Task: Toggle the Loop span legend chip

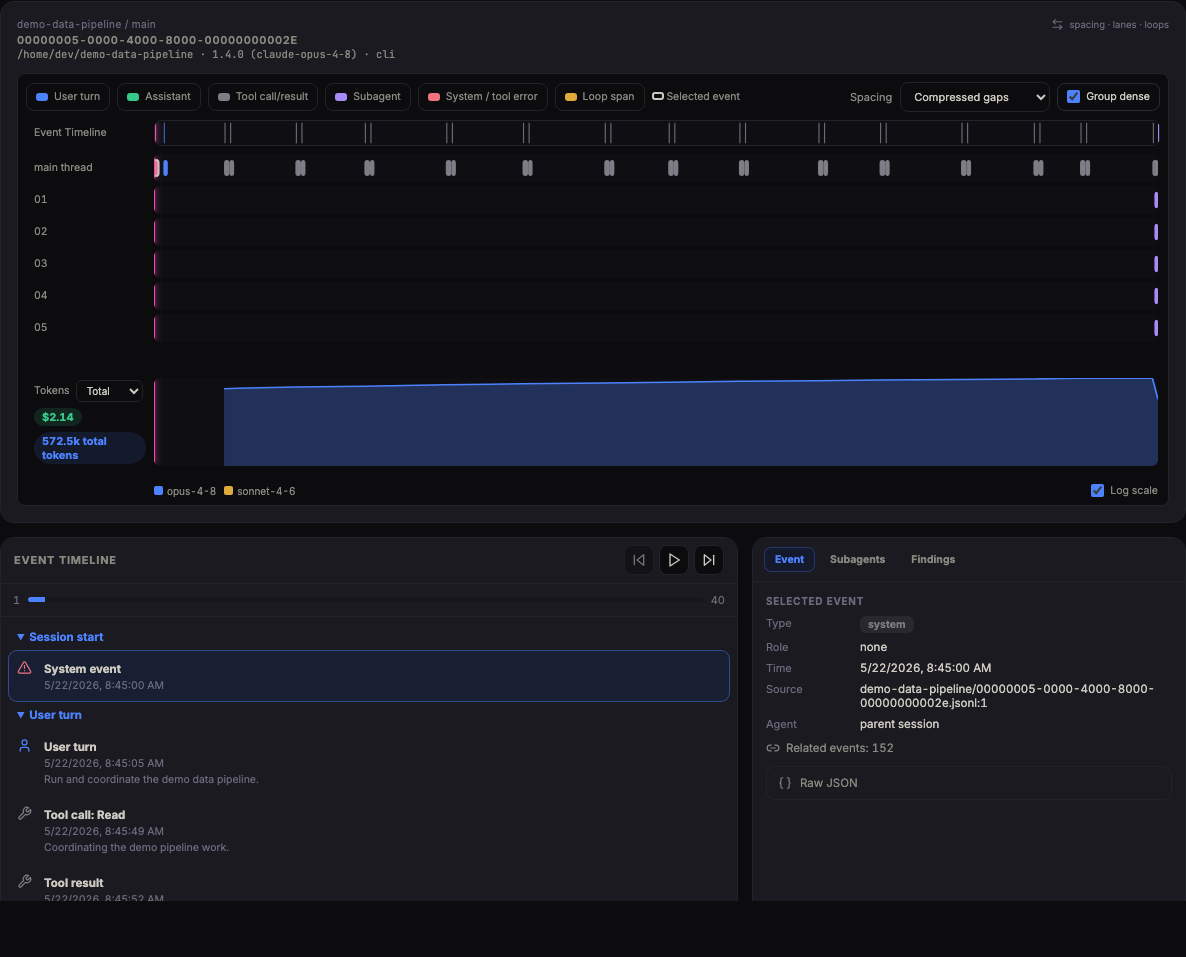Action: [x=600, y=97]
